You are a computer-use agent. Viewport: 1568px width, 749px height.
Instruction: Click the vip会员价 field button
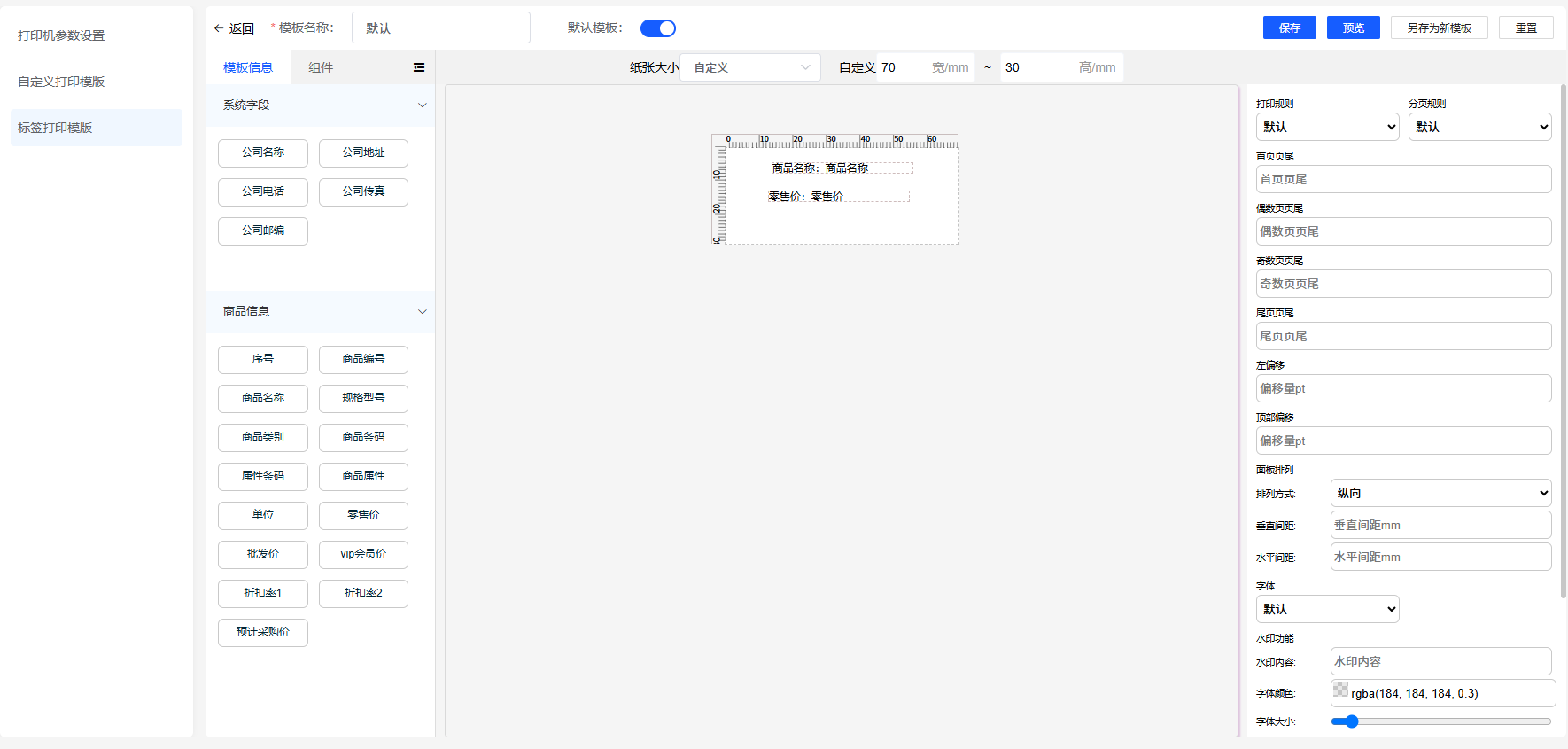[x=363, y=554]
